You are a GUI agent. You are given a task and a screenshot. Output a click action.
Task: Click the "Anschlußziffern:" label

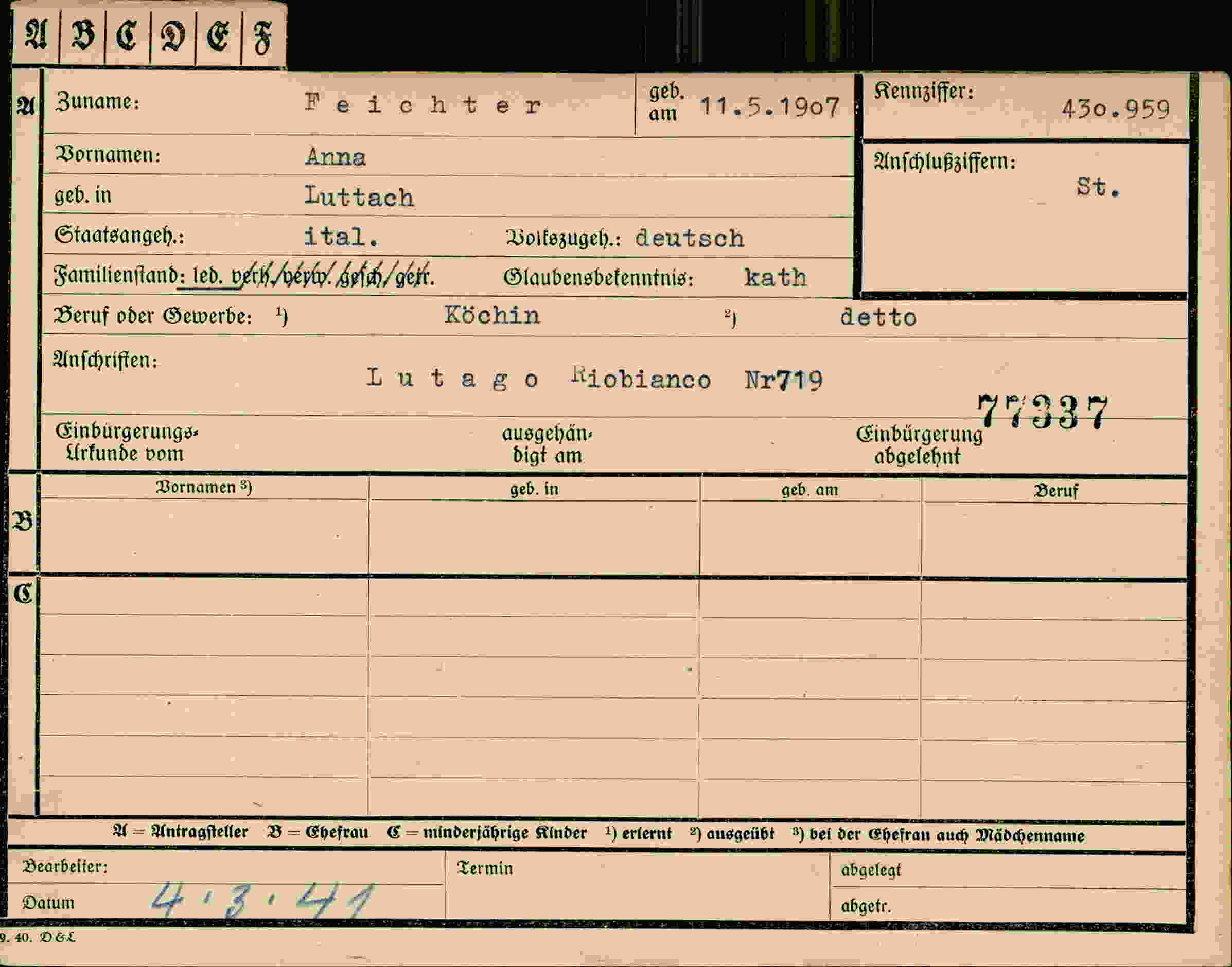click(944, 163)
